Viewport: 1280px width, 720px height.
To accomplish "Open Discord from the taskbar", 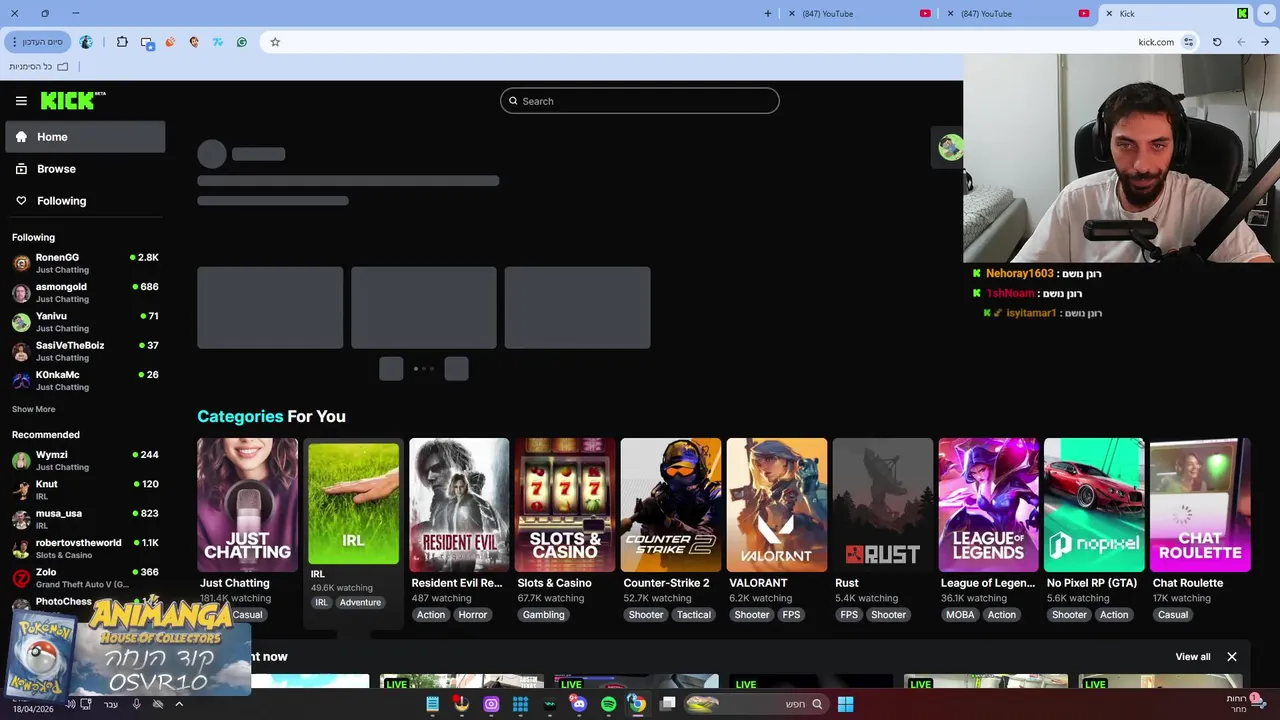I will tap(579, 704).
